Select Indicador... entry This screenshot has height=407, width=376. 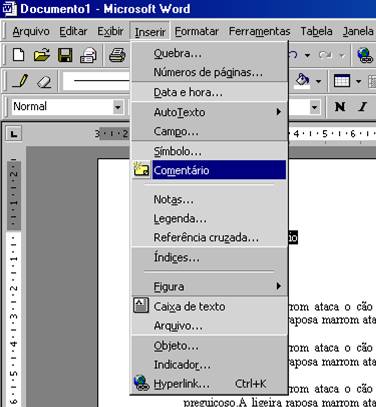tap(209, 365)
